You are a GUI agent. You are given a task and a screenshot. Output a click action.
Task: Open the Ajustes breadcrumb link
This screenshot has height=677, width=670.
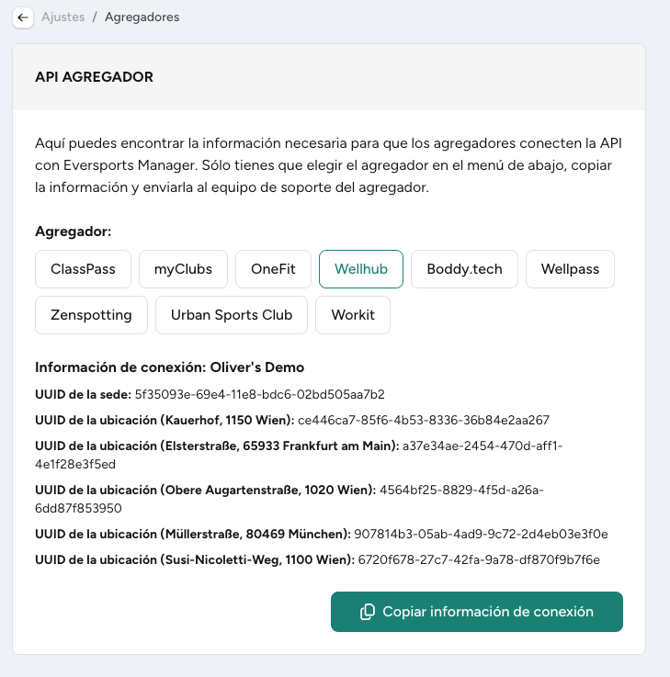63,17
